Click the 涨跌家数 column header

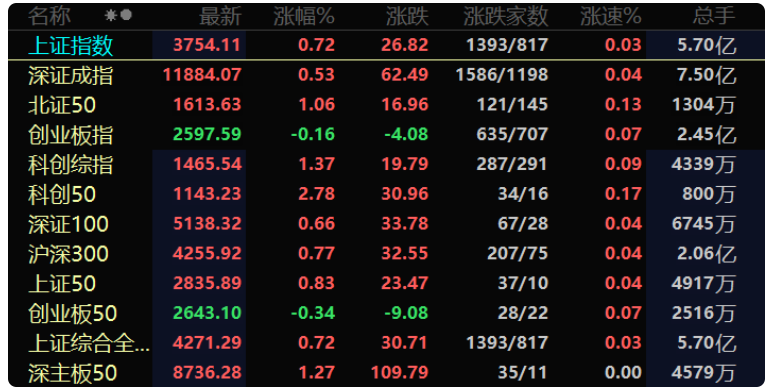(x=506, y=17)
